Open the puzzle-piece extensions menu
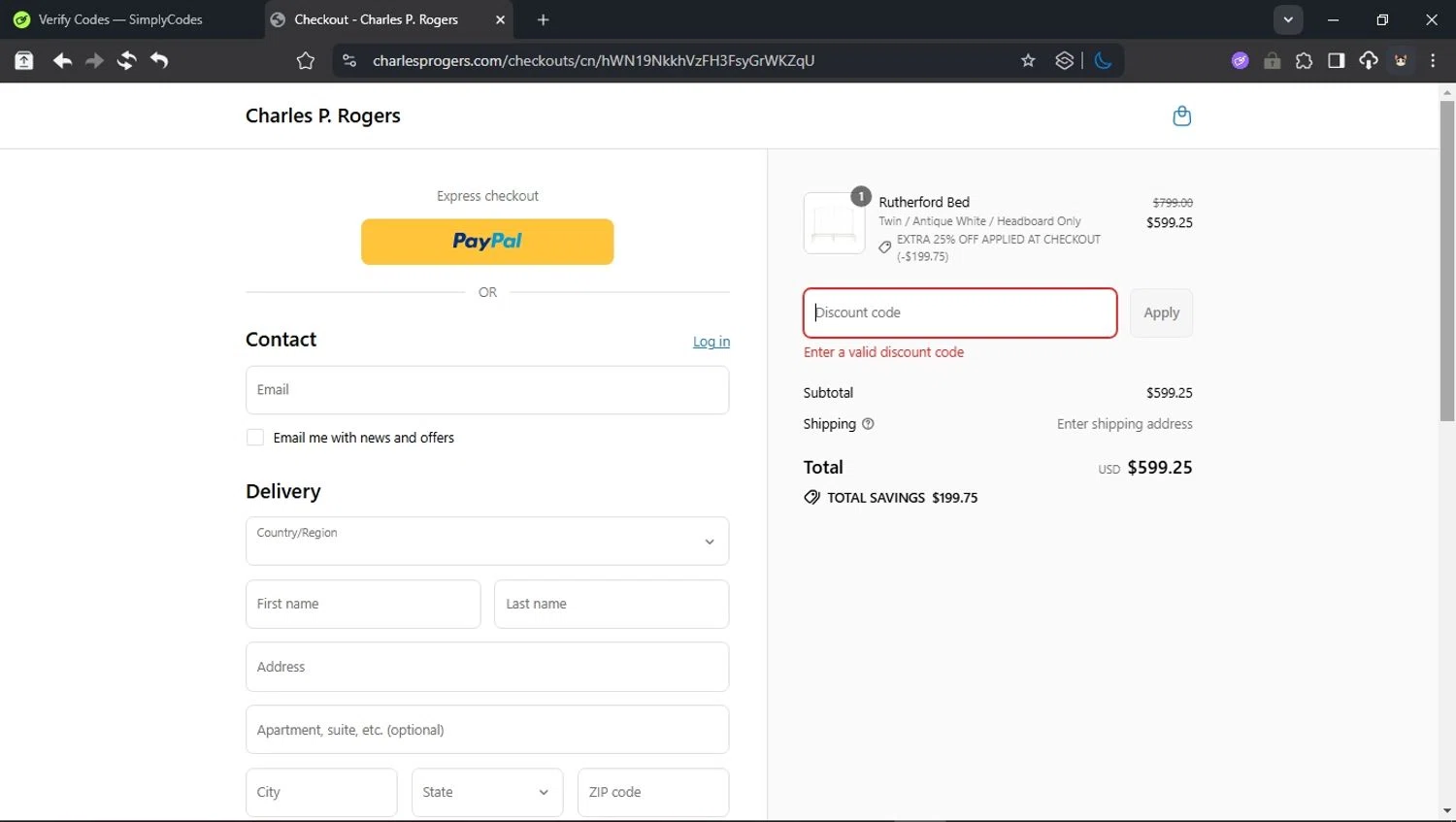Image resolution: width=1456 pixels, height=822 pixels. tap(1304, 61)
